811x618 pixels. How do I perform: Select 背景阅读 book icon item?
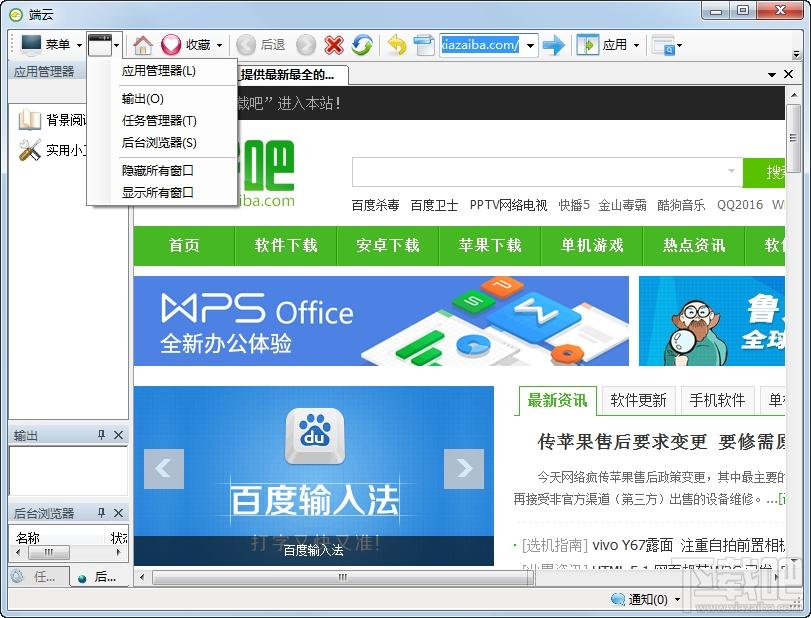point(29,120)
